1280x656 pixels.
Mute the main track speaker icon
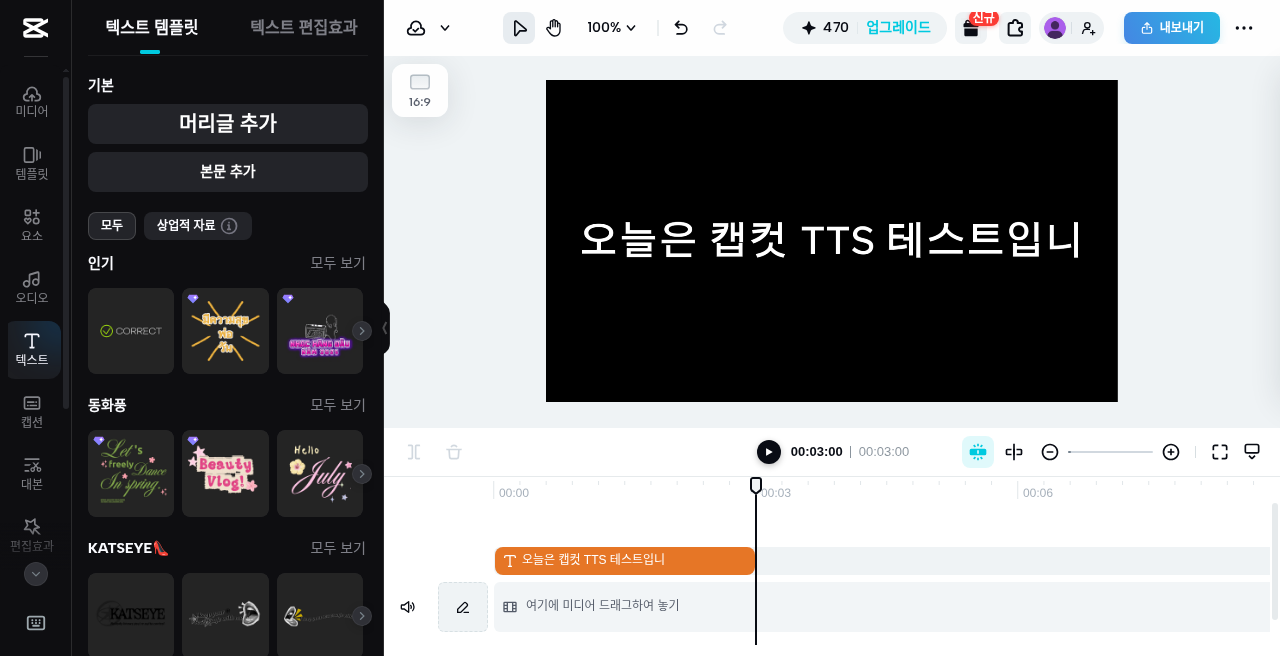(x=408, y=607)
